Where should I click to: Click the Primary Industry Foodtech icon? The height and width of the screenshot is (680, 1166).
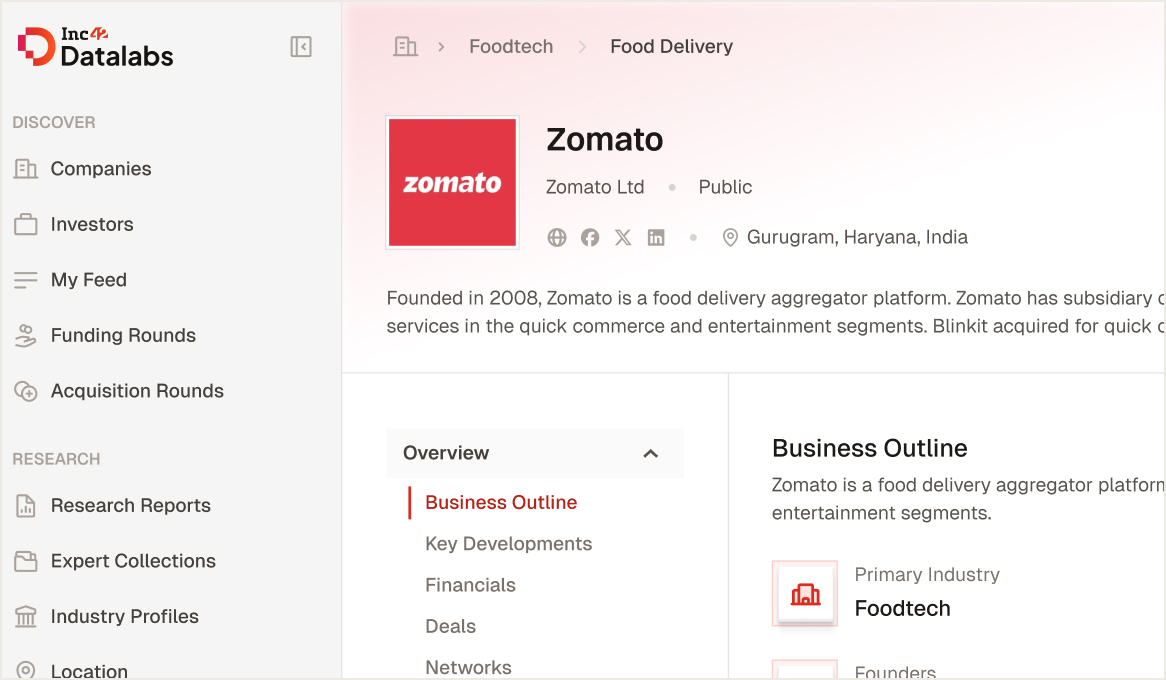pyautogui.click(x=805, y=594)
